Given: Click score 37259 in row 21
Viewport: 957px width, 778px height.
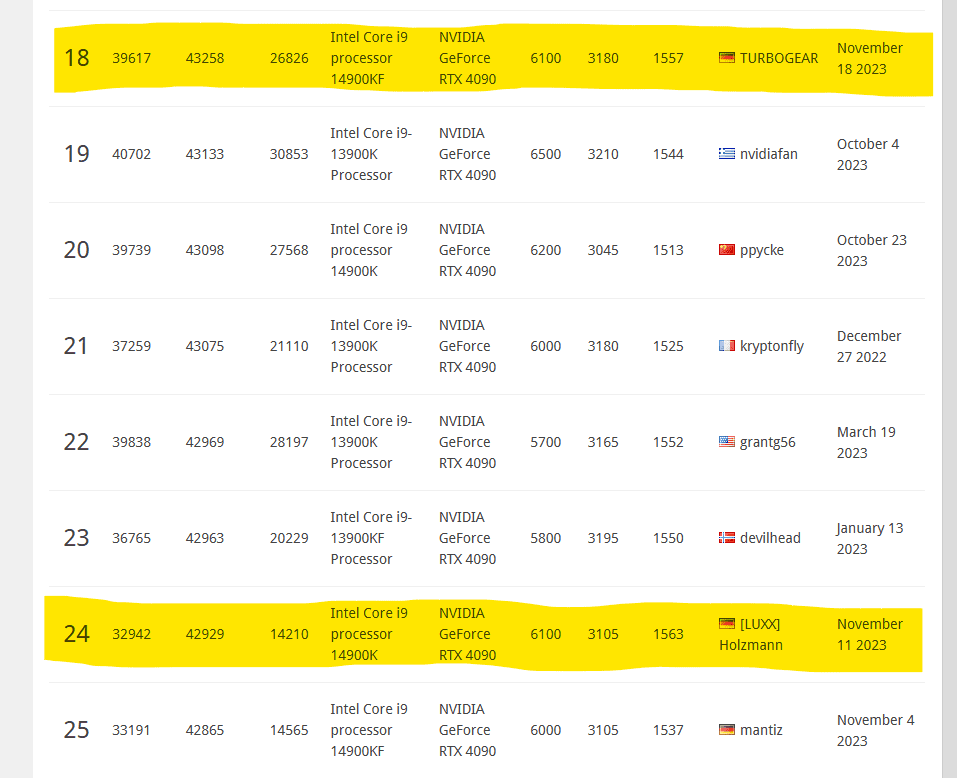Looking at the screenshot, I should click(x=131, y=346).
